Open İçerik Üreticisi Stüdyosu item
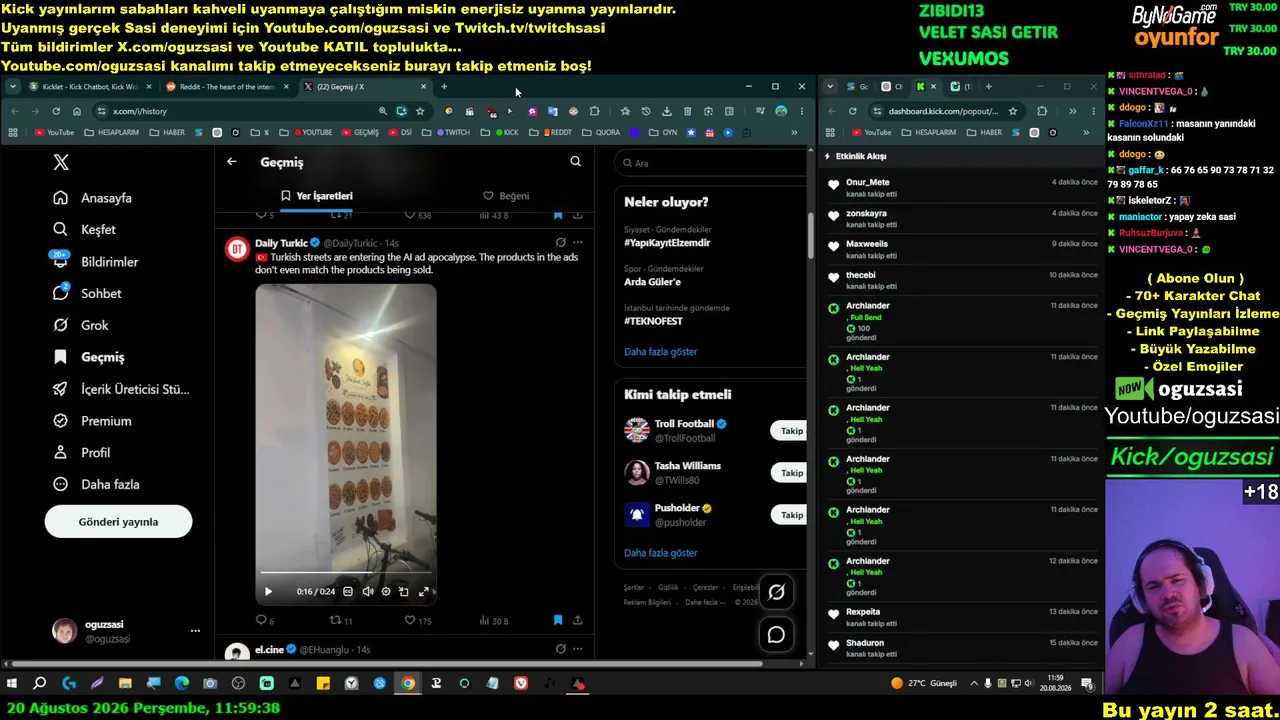Viewport: 1280px width, 720px height. click(121, 389)
